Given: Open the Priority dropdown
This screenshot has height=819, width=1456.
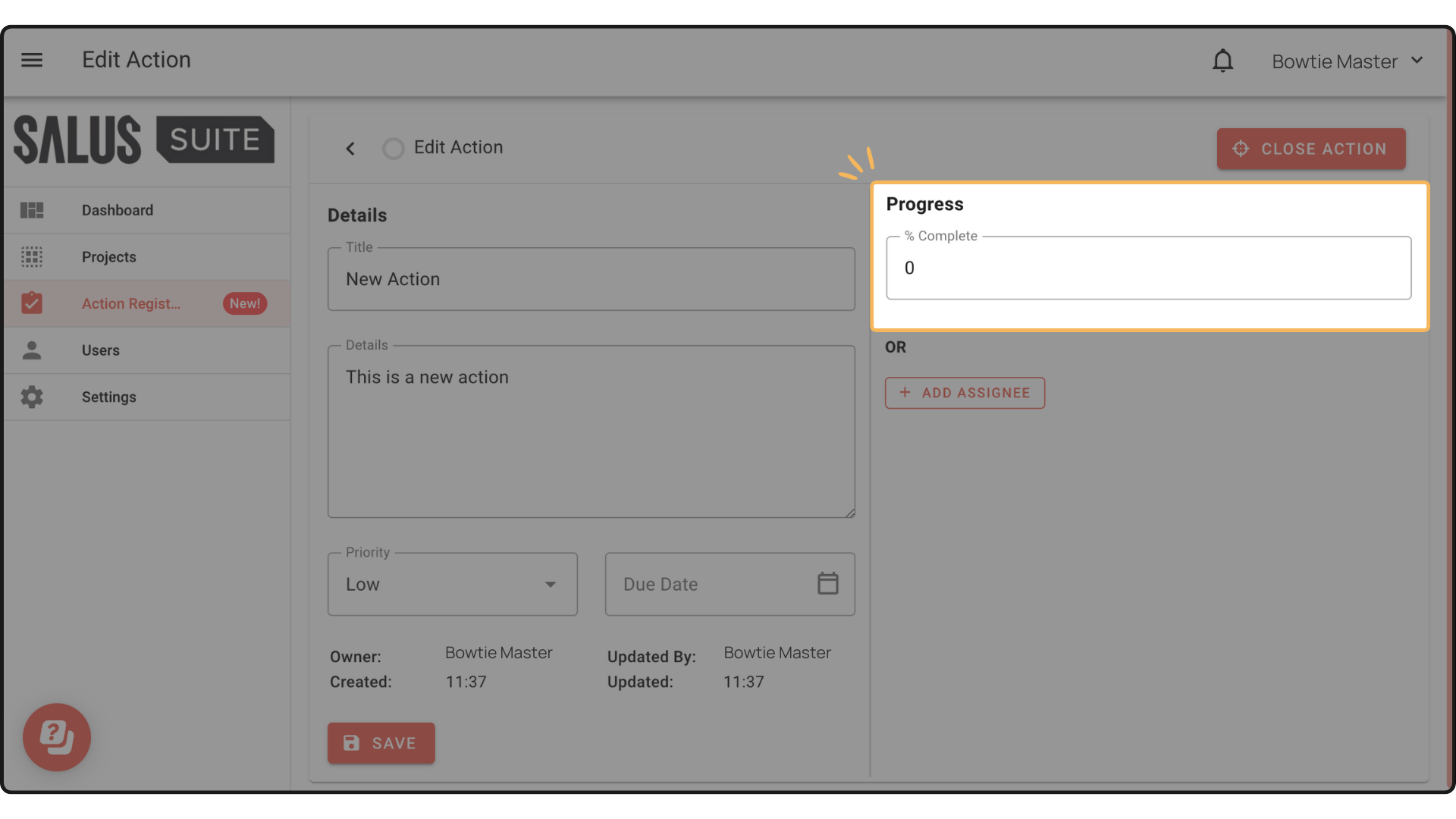Looking at the screenshot, I should pyautogui.click(x=453, y=584).
